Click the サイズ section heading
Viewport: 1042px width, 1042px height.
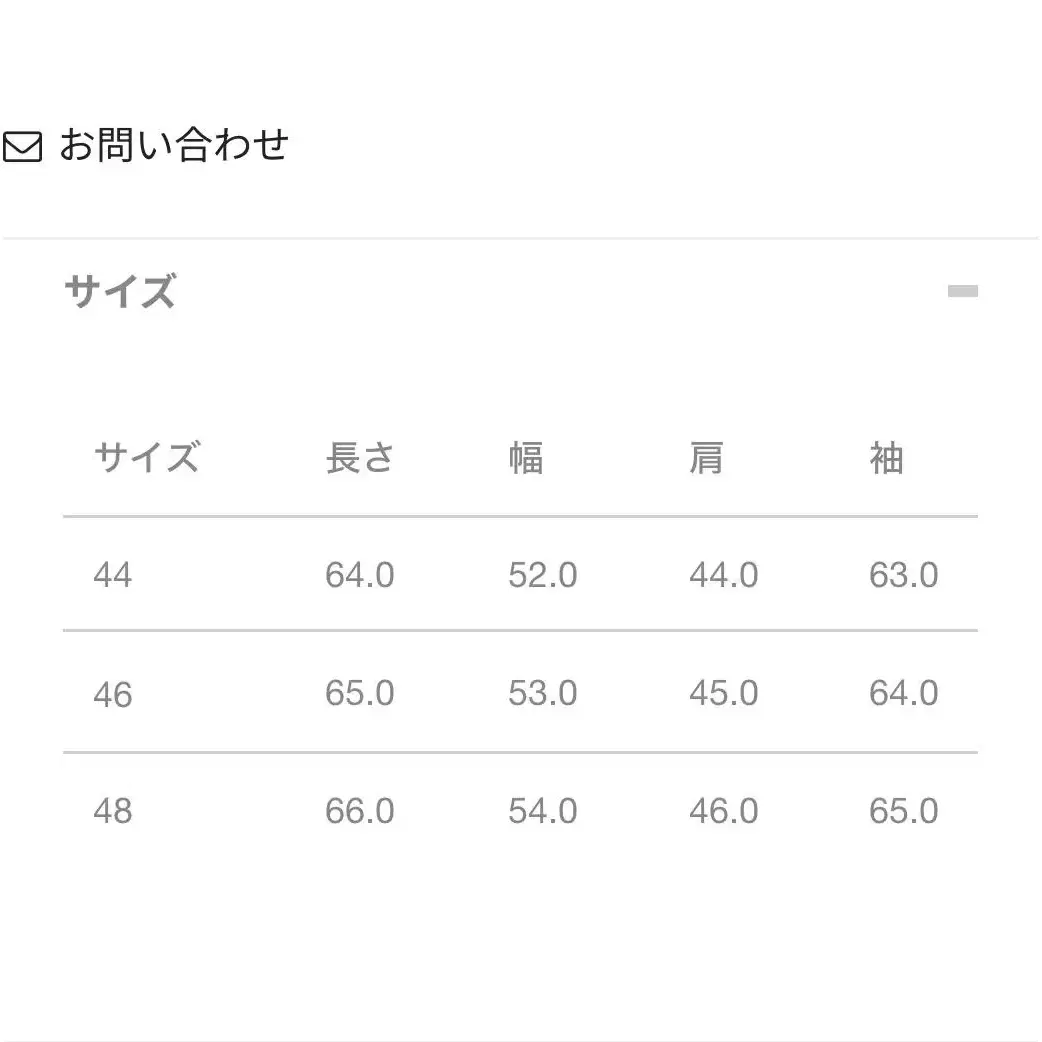[x=120, y=291]
